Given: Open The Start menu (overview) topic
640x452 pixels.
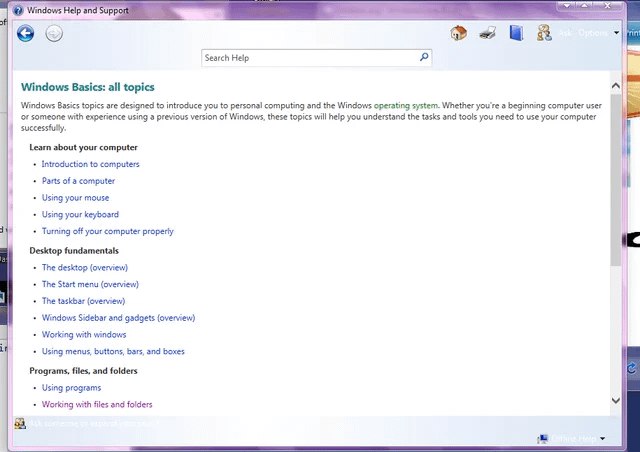Looking at the screenshot, I should (90, 284).
